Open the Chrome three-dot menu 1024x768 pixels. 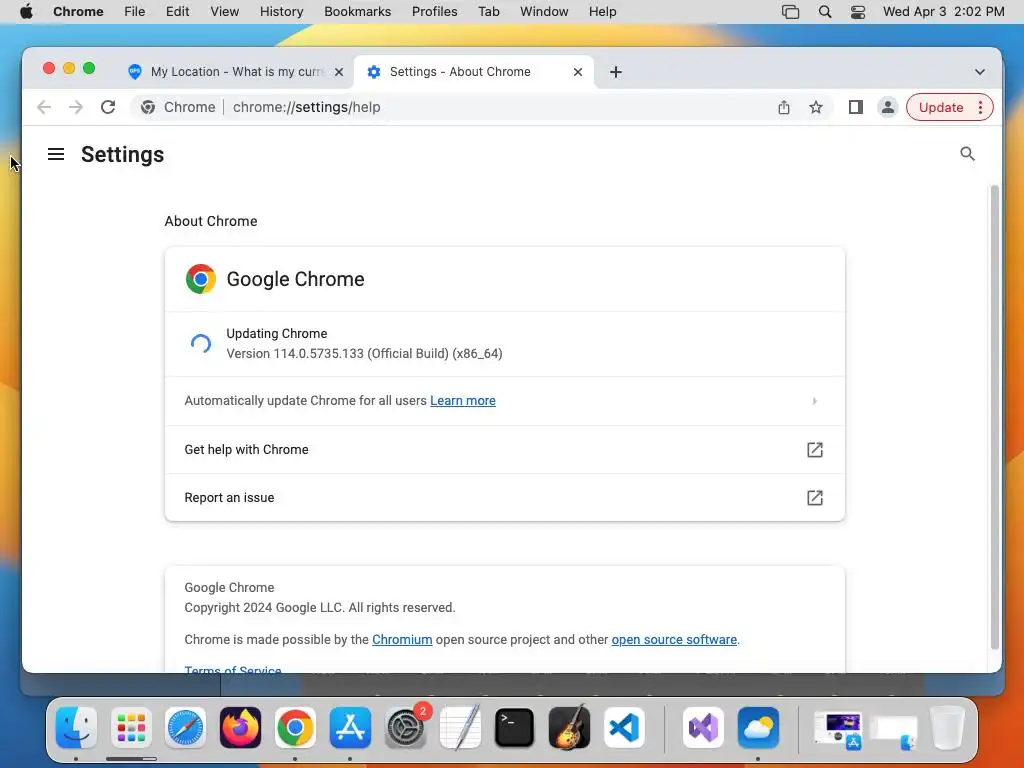(x=980, y=107)
